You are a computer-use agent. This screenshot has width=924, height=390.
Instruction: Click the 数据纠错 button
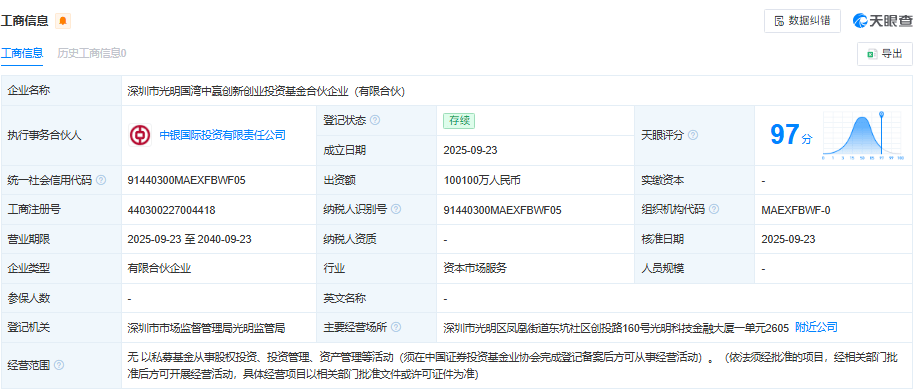802,21
